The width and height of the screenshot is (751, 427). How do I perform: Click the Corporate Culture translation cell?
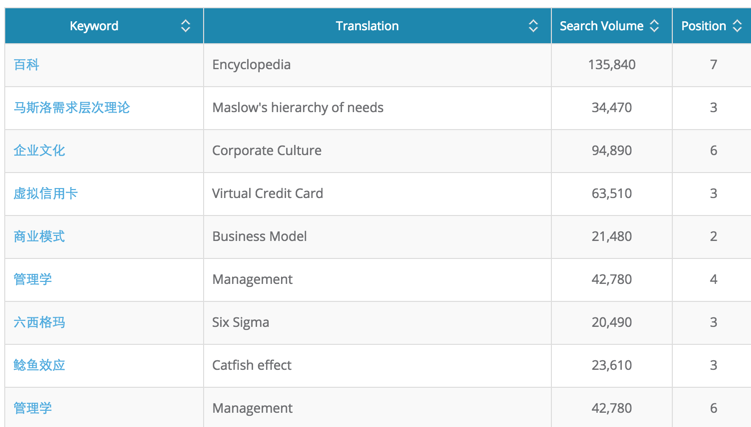coord(267,151)
